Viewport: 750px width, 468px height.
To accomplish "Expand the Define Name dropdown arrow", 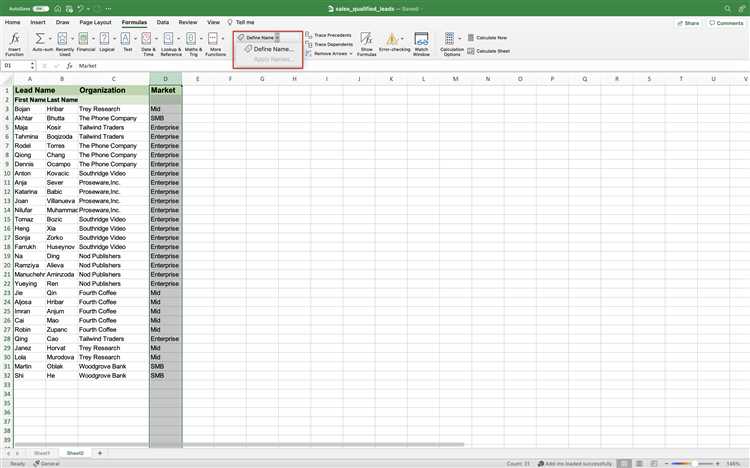I will point(277,37).
